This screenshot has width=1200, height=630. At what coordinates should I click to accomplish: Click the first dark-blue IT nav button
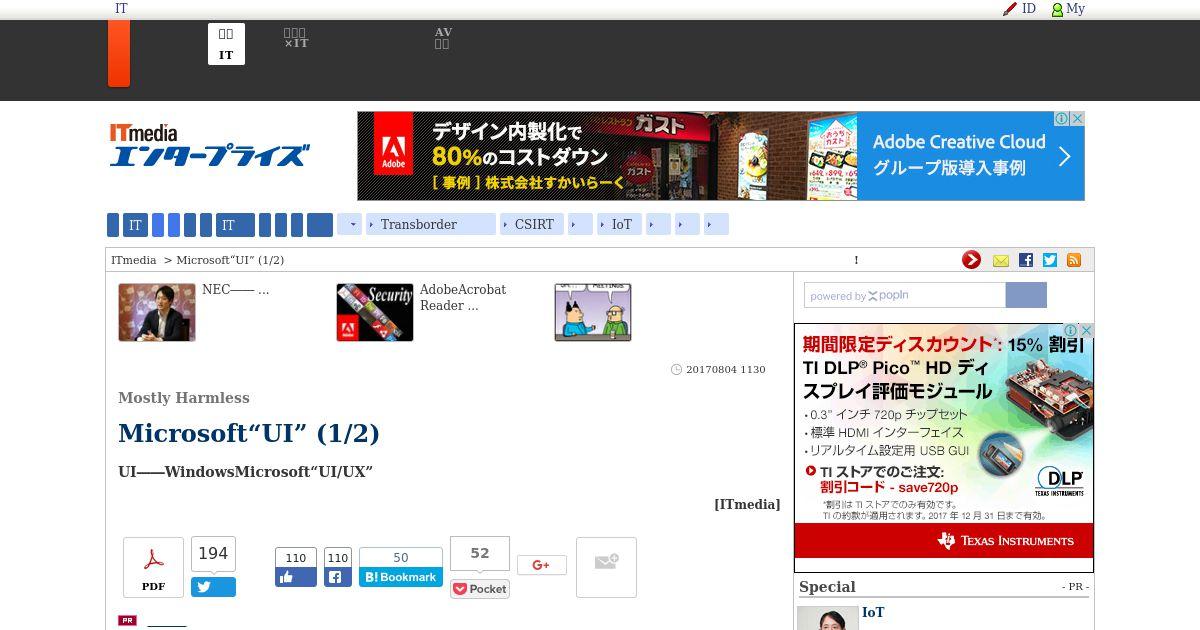tap(135, 224)
